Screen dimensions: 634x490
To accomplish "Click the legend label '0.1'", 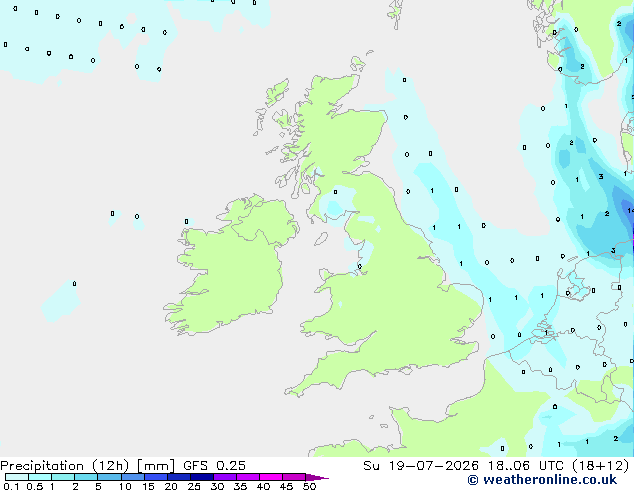I will click(x=11, y=486).
